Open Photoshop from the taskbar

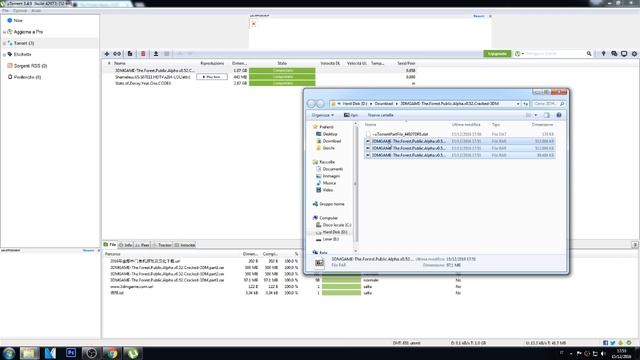coord(71,353)
